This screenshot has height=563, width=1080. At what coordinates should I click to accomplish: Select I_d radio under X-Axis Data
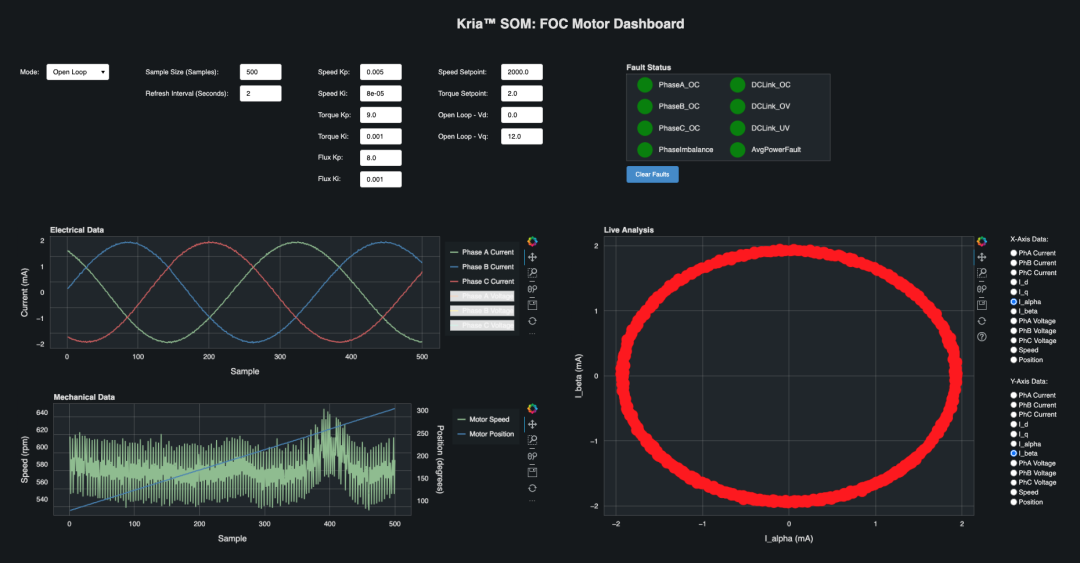click(x=1015, y=282)
